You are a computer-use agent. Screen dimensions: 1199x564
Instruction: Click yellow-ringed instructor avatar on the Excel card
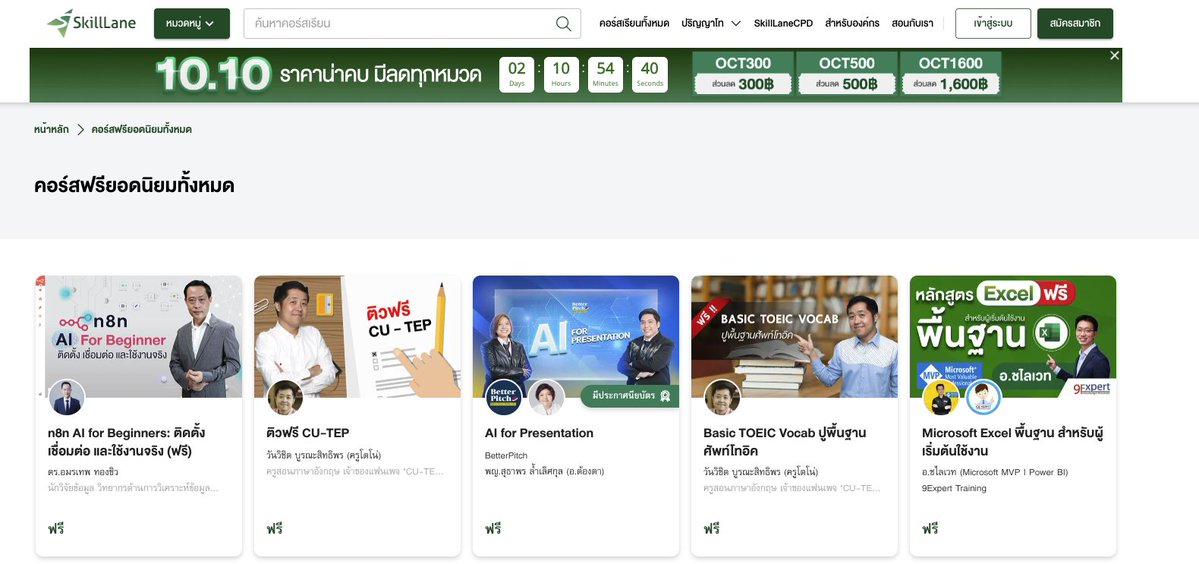(941, 397)
